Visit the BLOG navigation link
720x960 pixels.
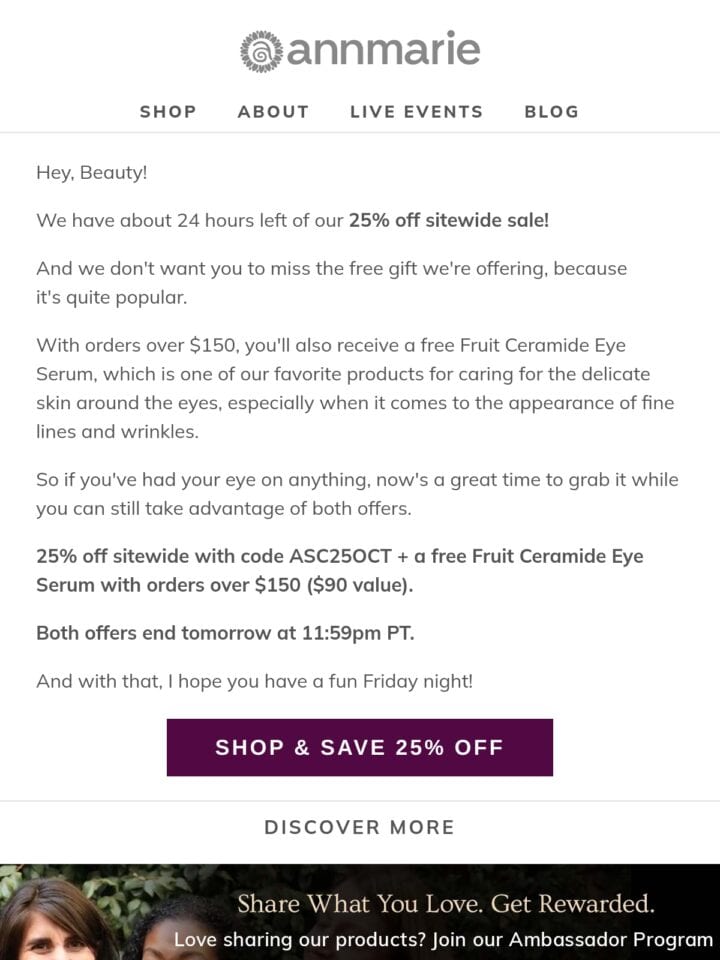(552, 111)
